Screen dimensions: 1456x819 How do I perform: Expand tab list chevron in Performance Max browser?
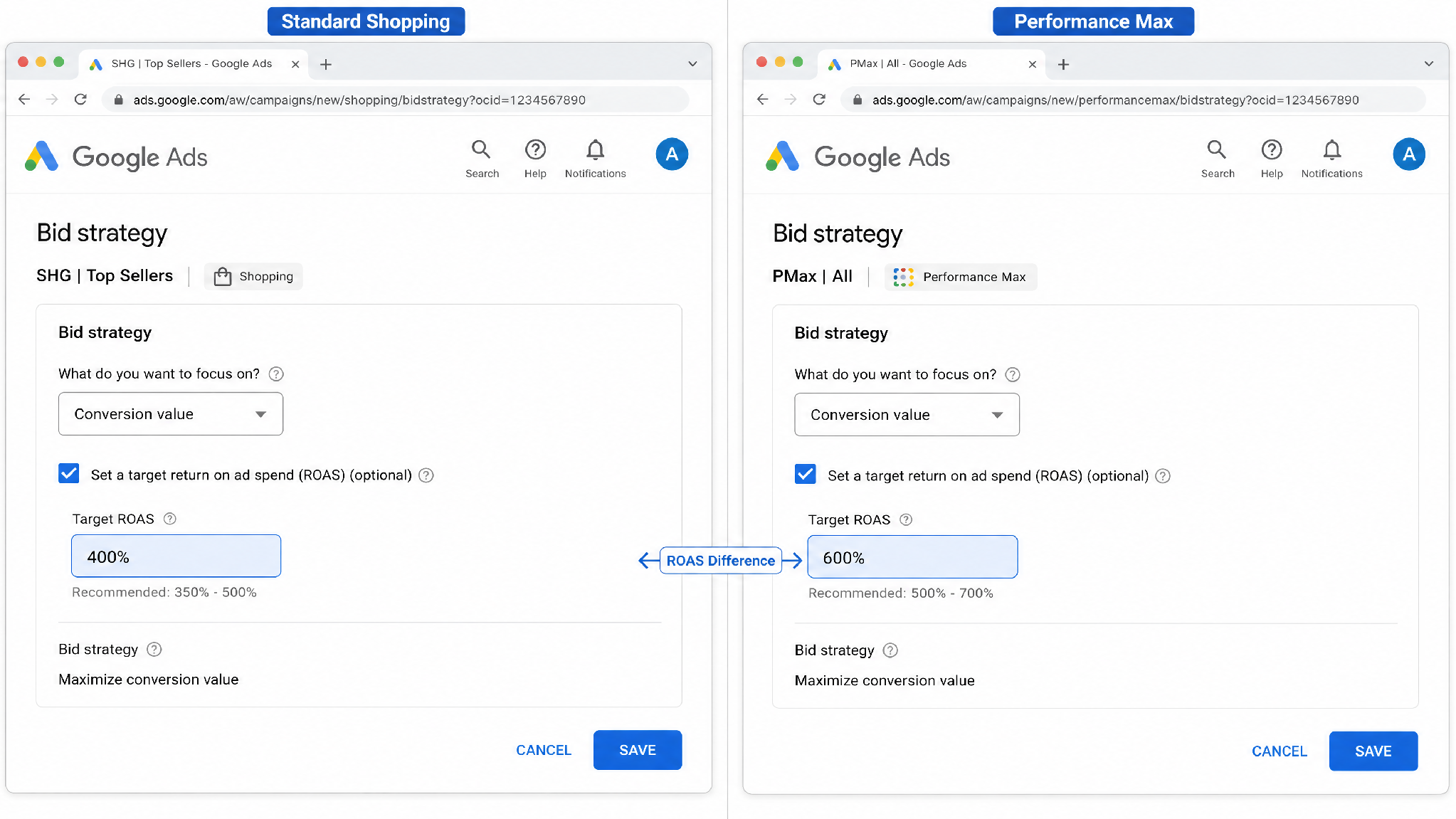1429,64
